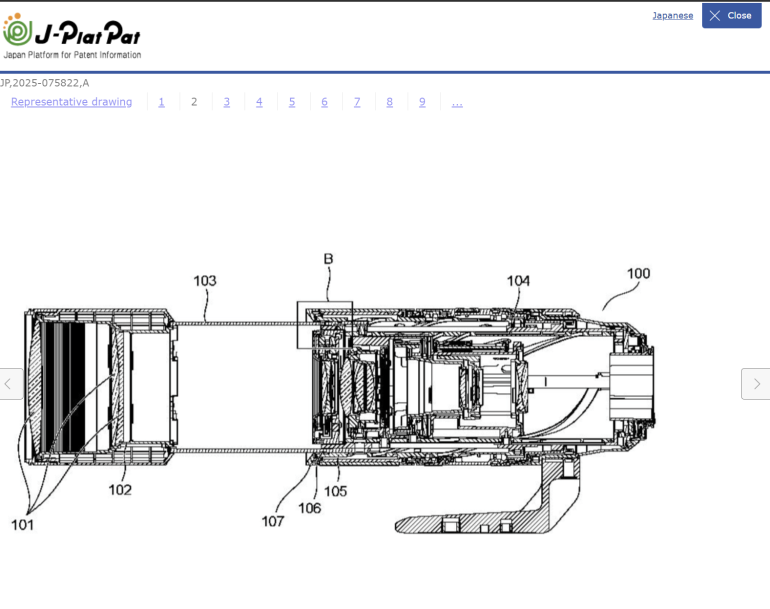Click reference label 100 in drawing
The width and height of the screenshot is (770, 609).
(638, 274)
